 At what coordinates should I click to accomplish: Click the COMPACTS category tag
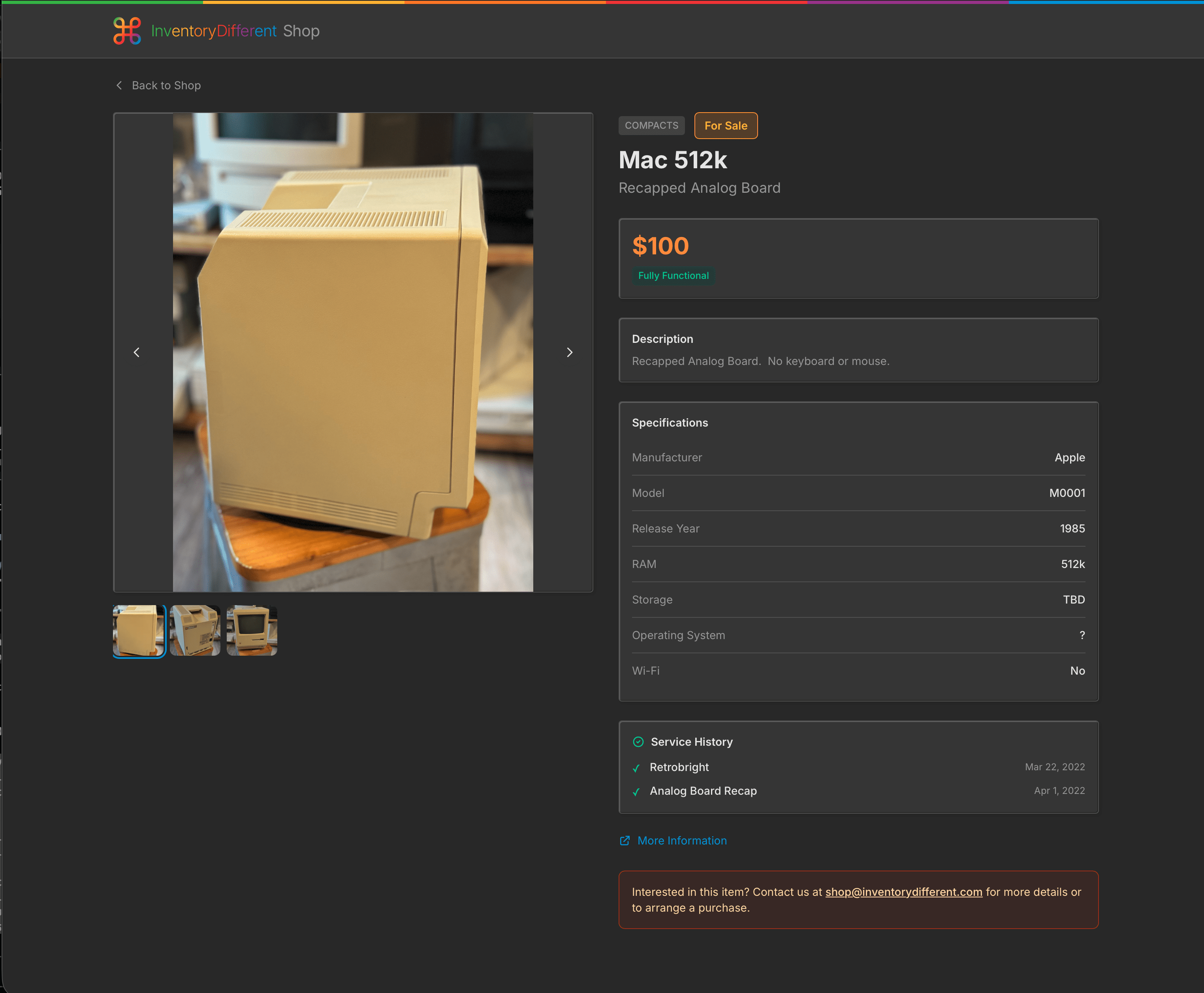[x=651, y=125]
